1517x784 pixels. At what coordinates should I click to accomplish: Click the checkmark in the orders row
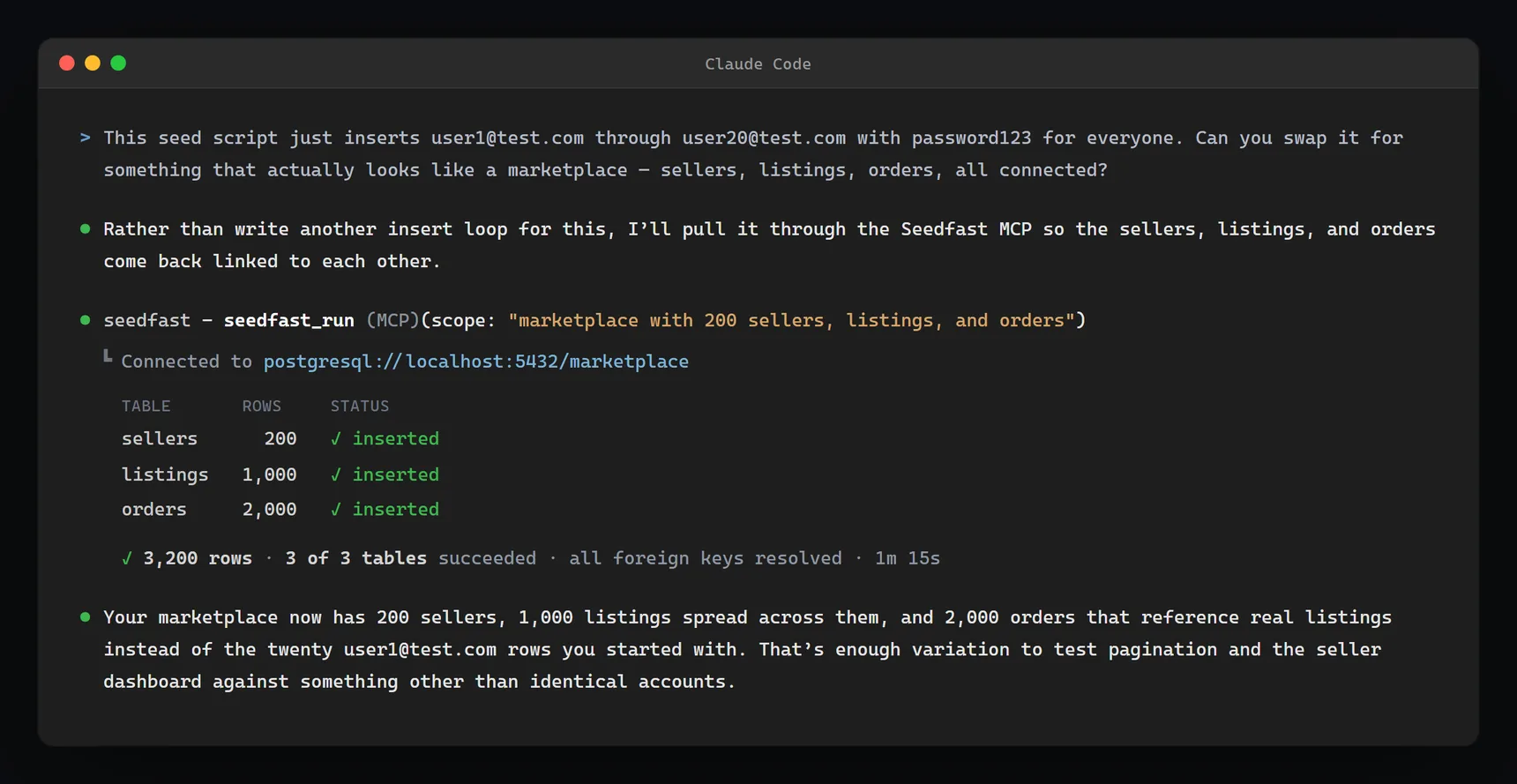(335, 509)
